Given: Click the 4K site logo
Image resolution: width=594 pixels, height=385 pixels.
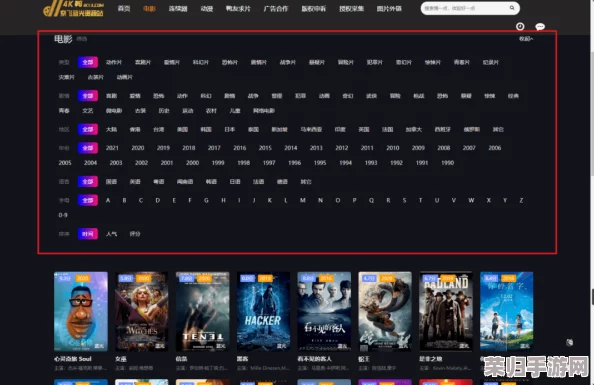Looking at the screenshot, I should 73,9.
